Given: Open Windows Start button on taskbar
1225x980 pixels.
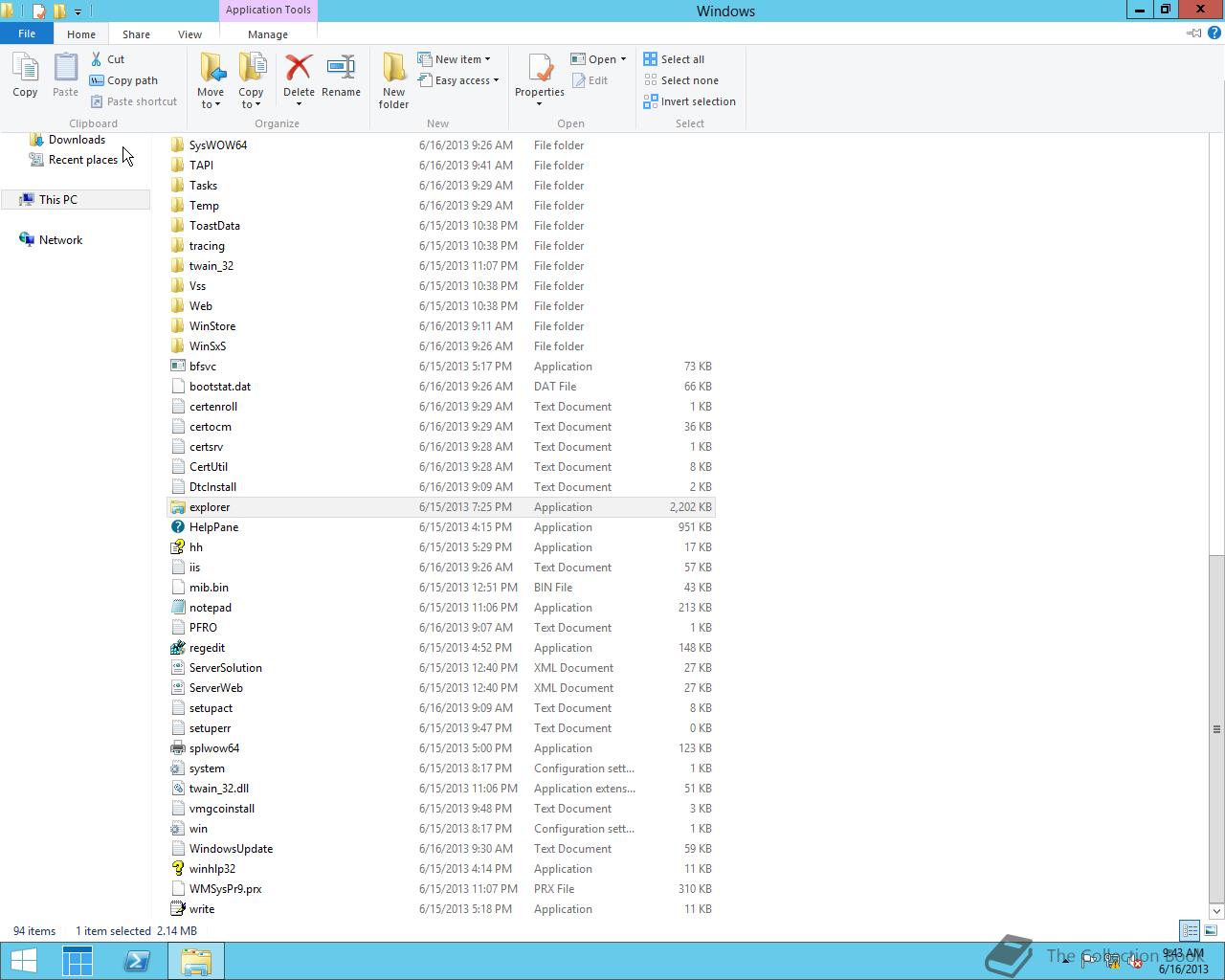Looking at the screenshot, I should click(x=23, y=961).
